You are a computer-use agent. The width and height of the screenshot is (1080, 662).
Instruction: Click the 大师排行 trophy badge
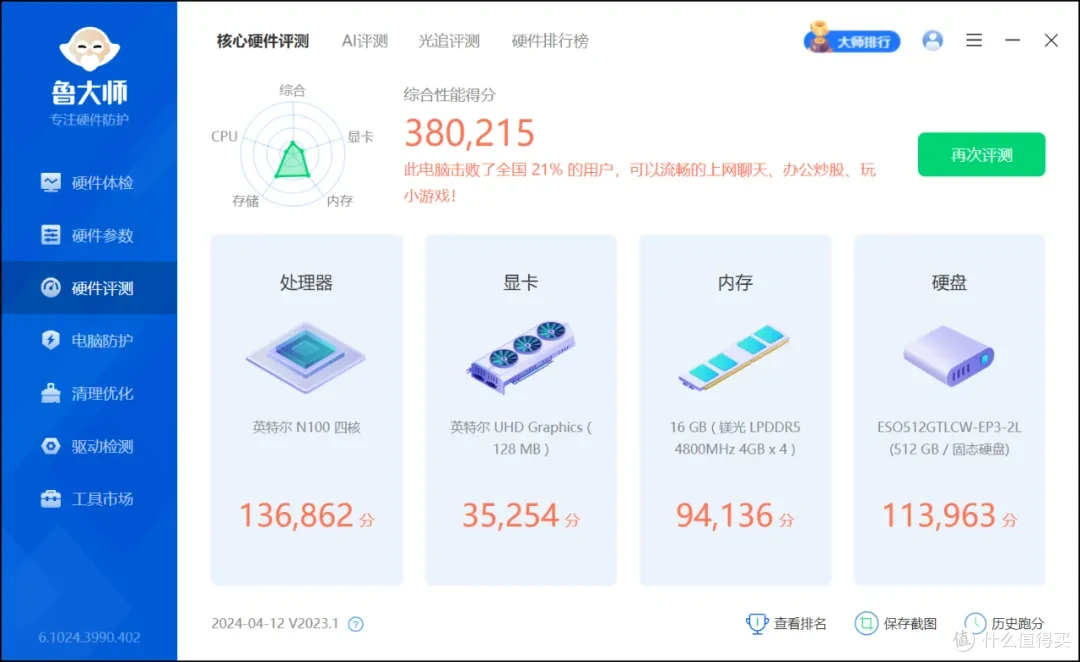tap(851, 40)
